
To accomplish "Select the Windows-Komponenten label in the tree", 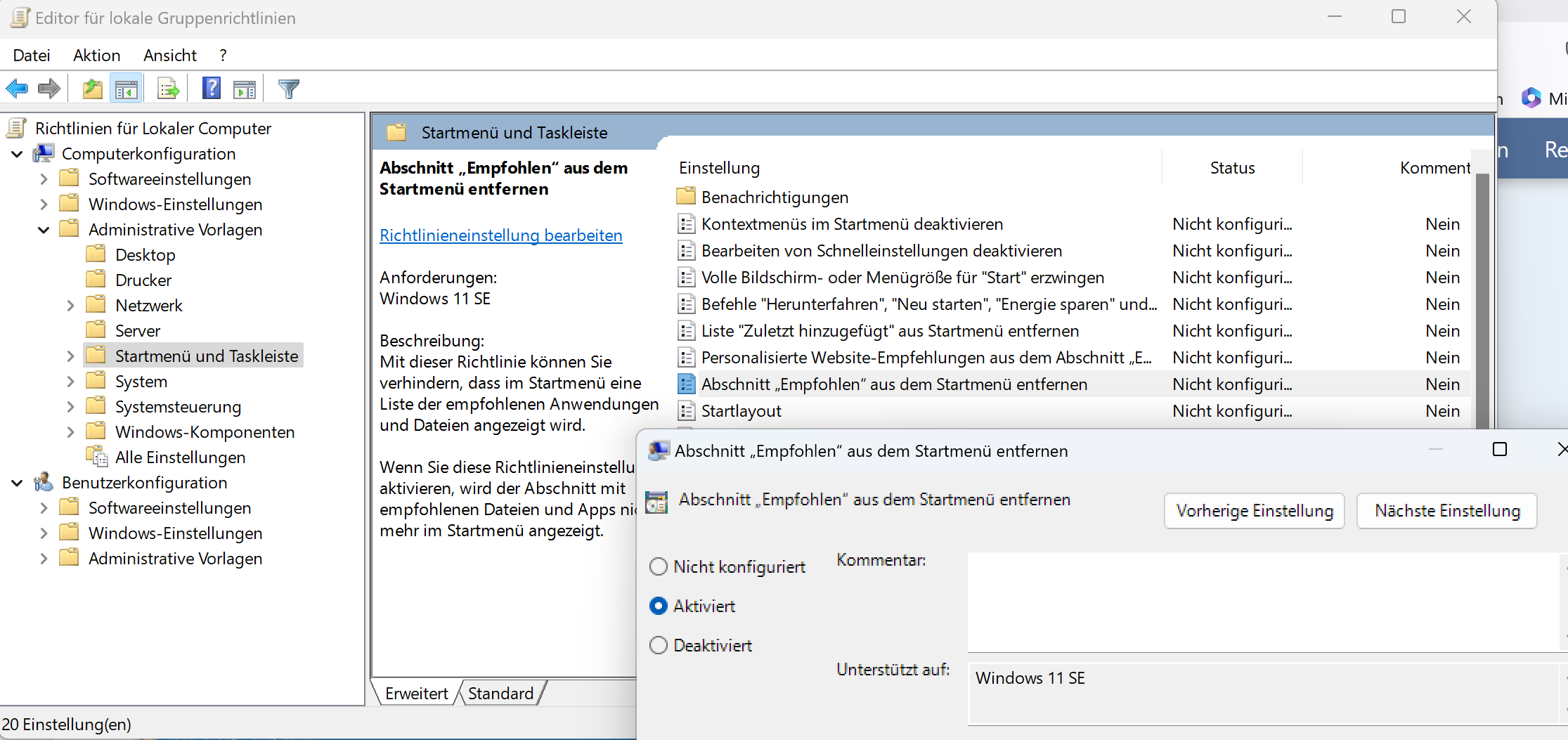I will (x=205, y=432).
